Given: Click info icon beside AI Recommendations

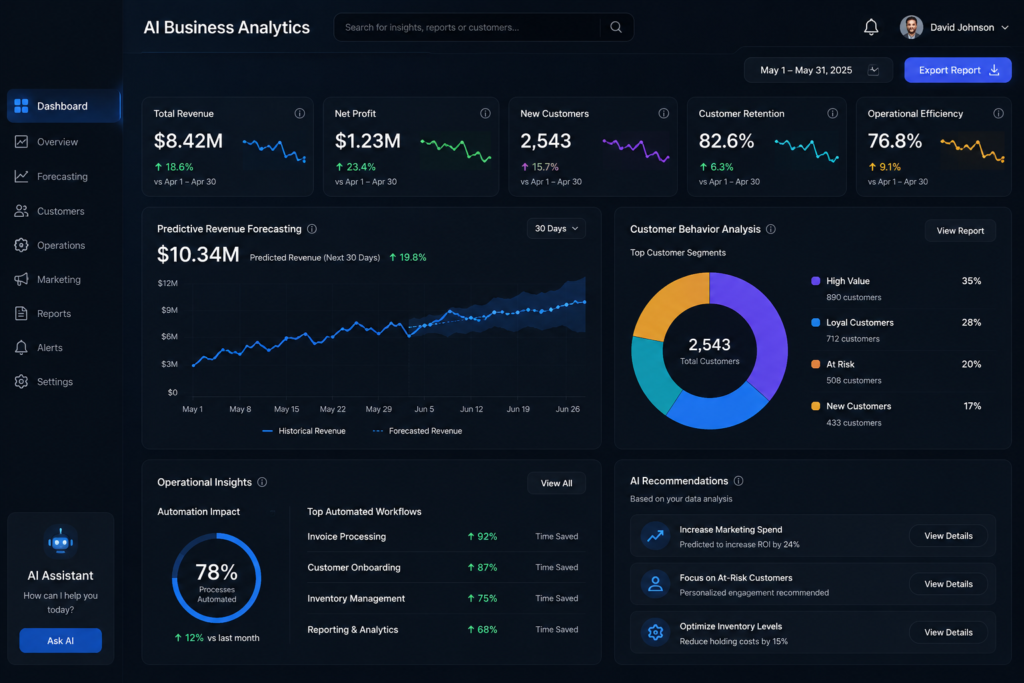Looking at the screenshot, I should 739,481.
